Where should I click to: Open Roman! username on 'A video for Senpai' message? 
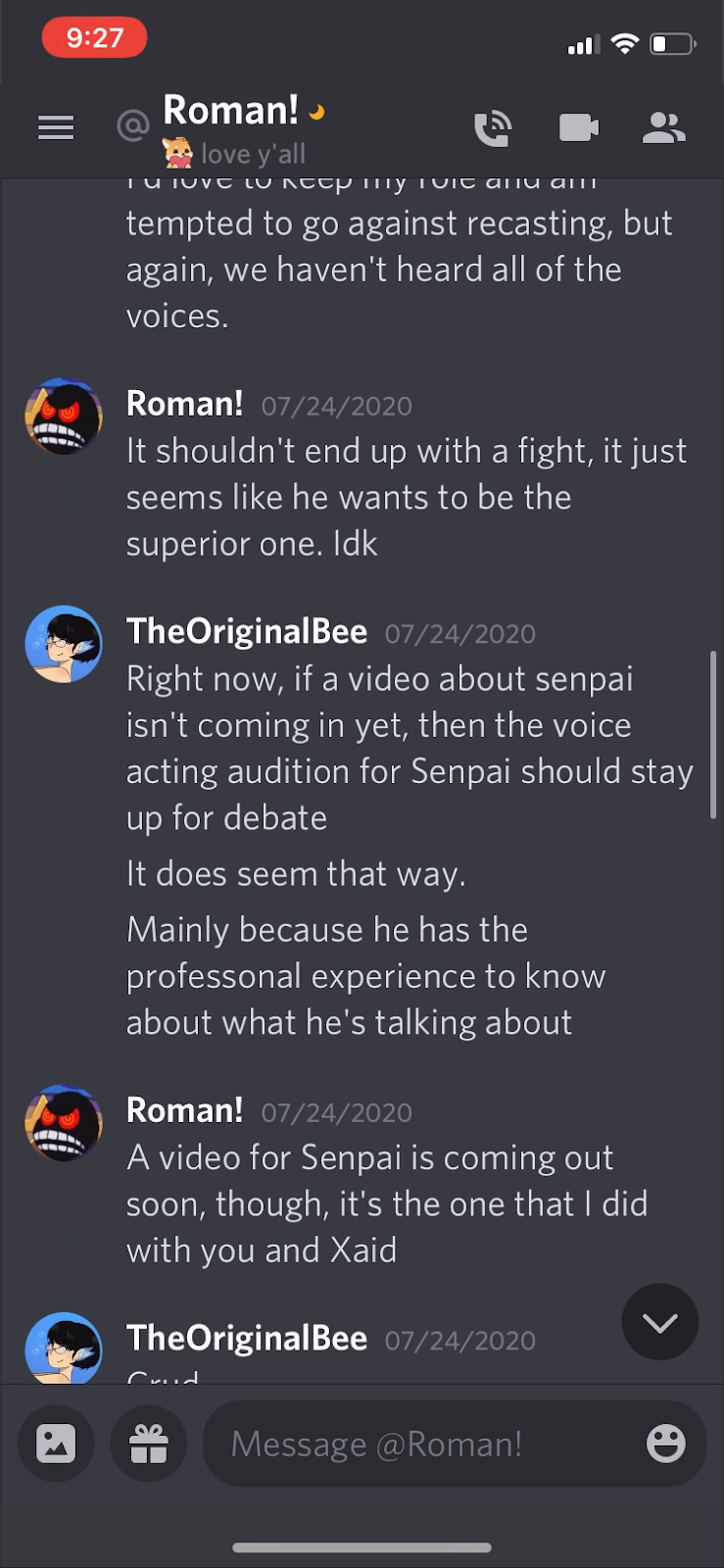tap(184, 1110)
